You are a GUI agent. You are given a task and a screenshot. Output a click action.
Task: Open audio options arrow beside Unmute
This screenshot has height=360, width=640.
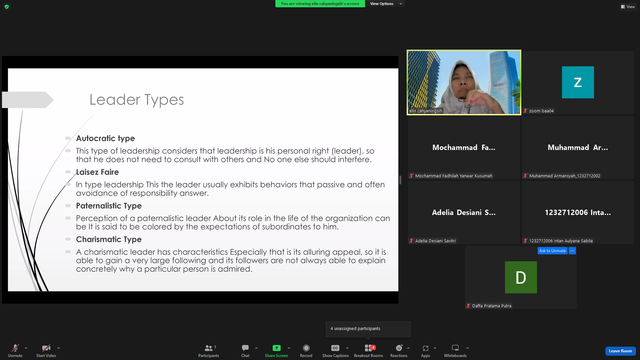[26, 348]
